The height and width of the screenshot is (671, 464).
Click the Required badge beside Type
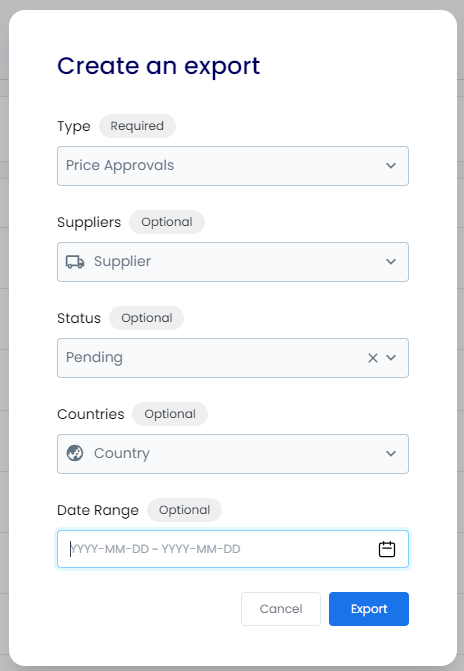click(x=137, y=126)
